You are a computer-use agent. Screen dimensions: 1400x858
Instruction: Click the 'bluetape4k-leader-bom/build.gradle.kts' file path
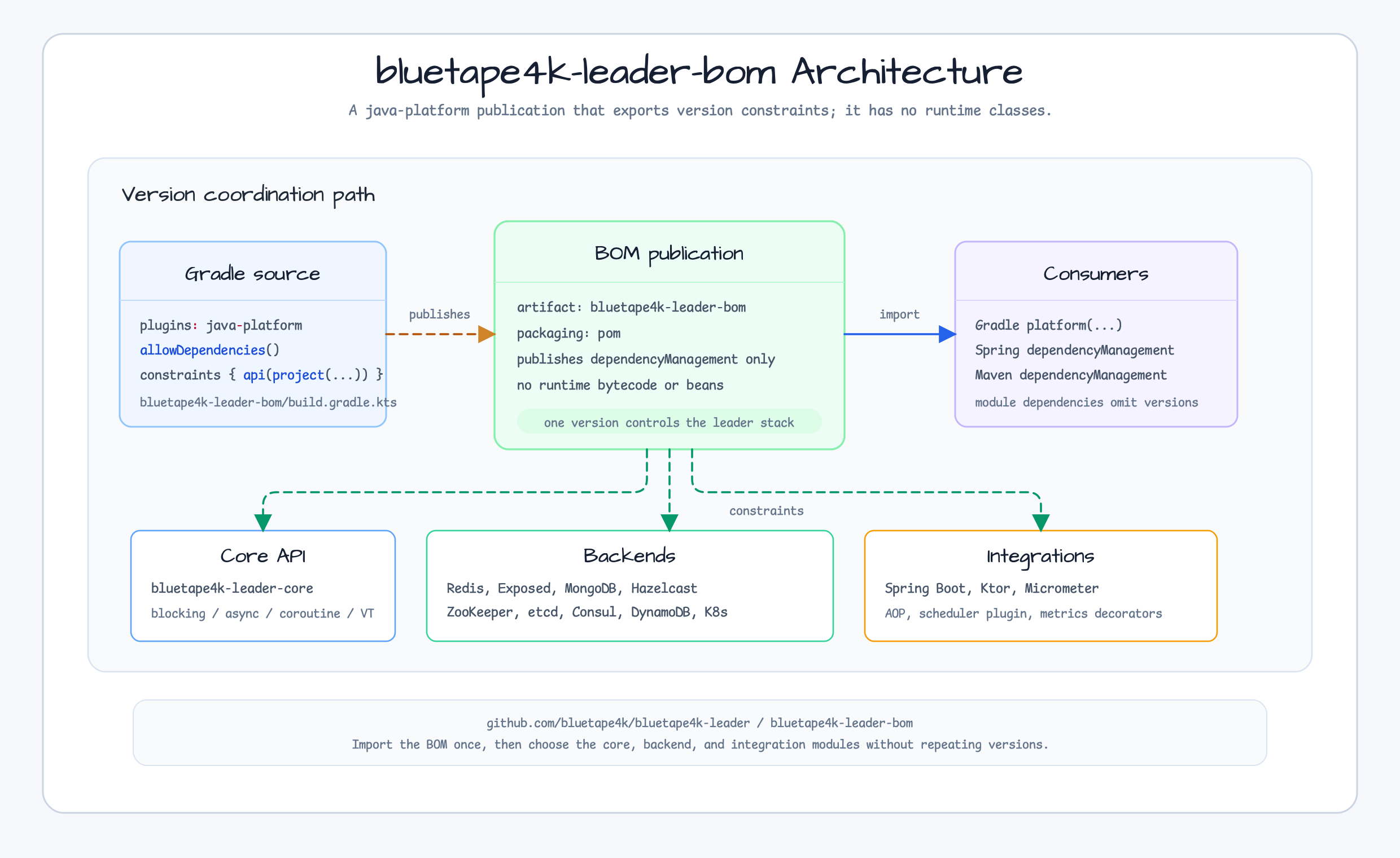coord(268,402)
